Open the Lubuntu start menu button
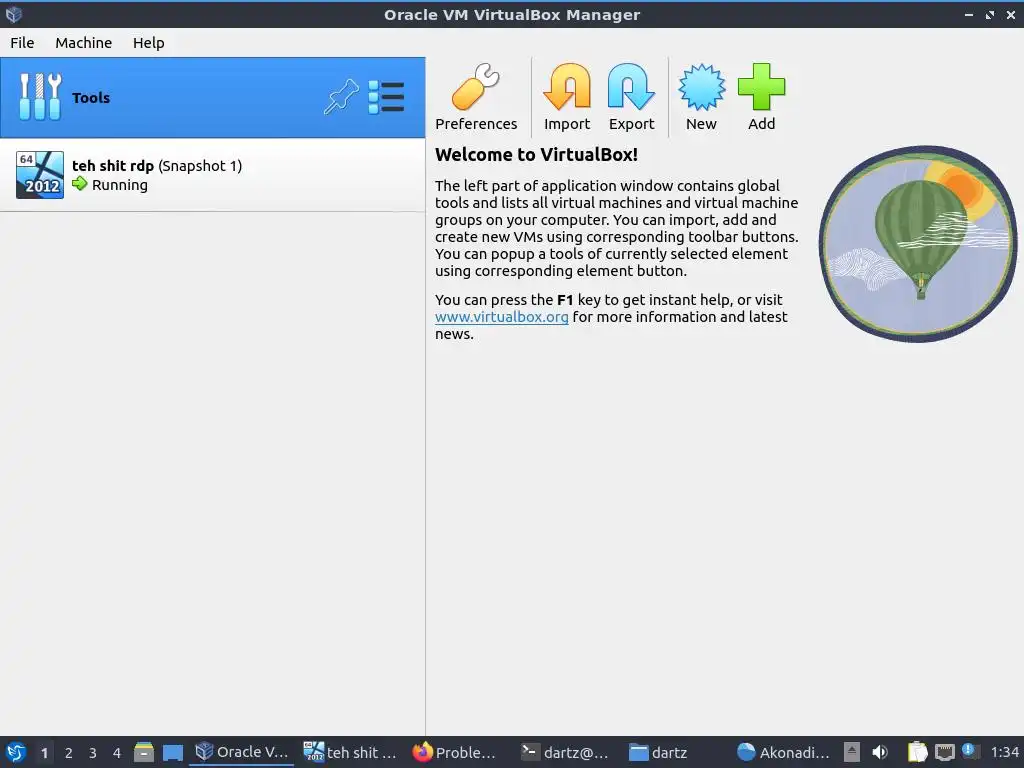The image size is (1024, 768). 15,752
